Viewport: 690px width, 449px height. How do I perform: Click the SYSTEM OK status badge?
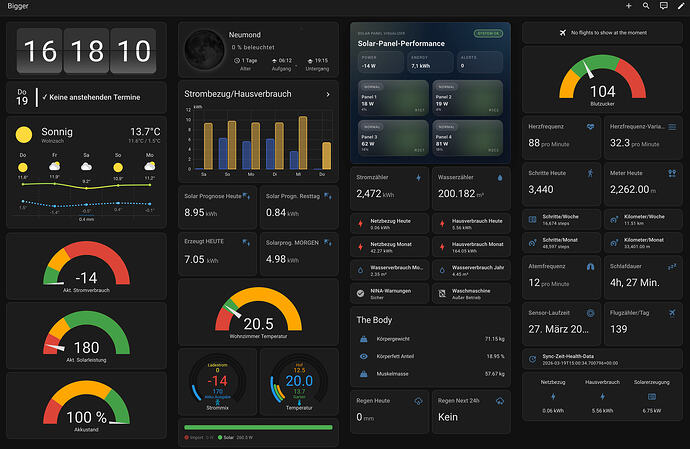(488, 33)
